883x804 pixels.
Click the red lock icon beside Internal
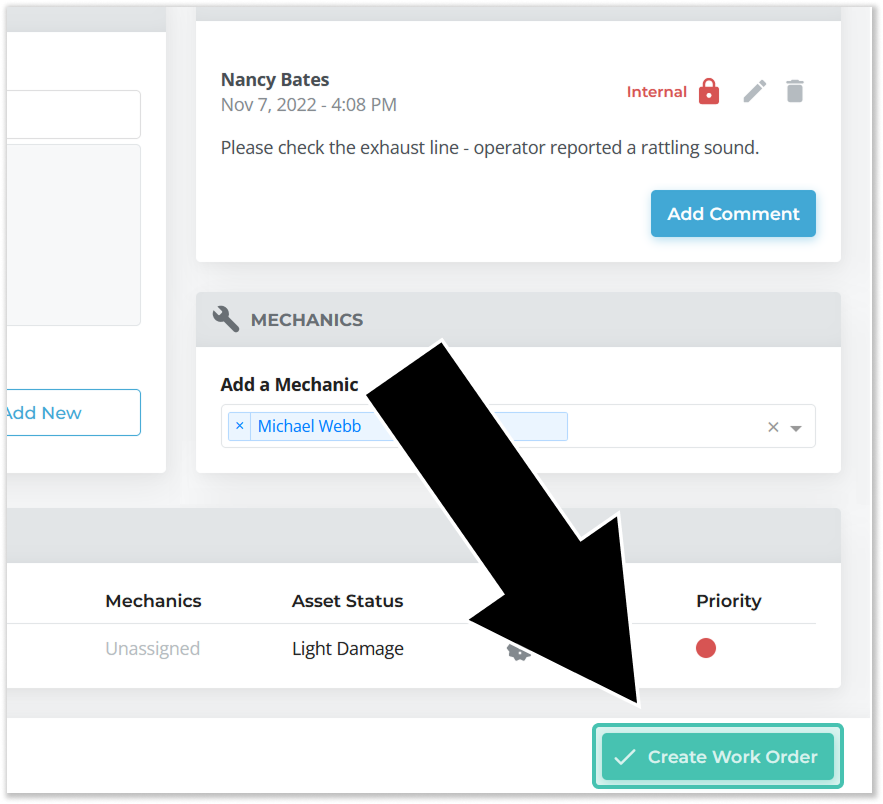coord(709,91)
